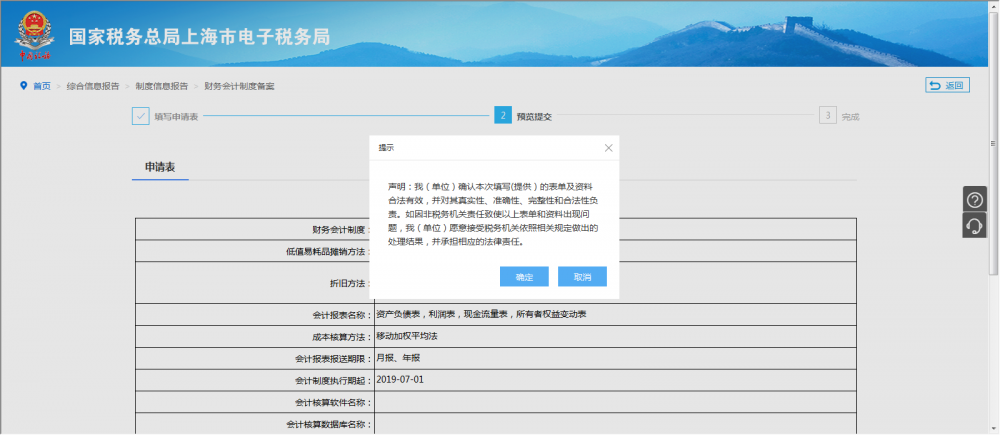
Task: Click step 3 完成 marker
Action: click(x=827, y=115)
